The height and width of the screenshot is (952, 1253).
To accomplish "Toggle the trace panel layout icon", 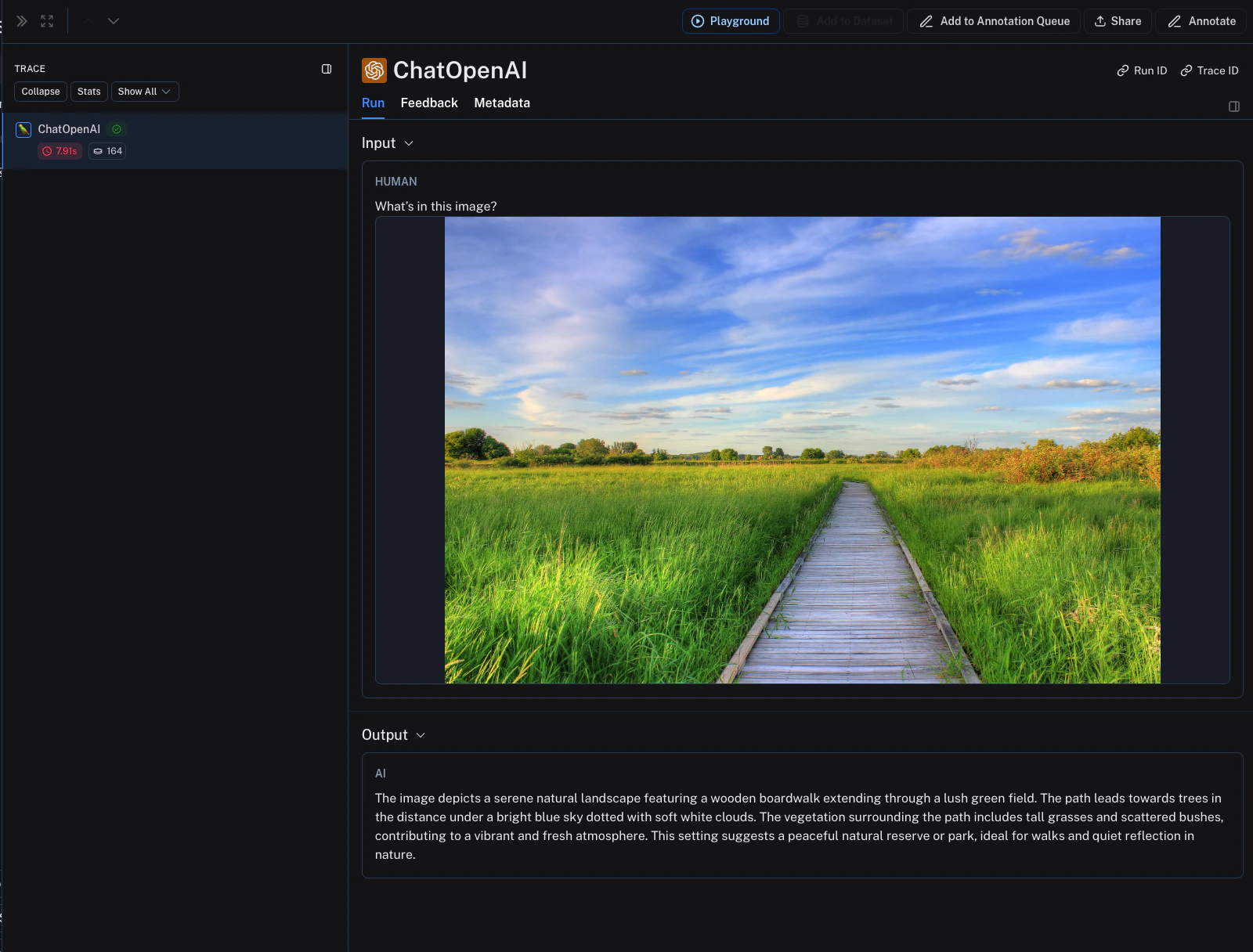I will (327, 69).
